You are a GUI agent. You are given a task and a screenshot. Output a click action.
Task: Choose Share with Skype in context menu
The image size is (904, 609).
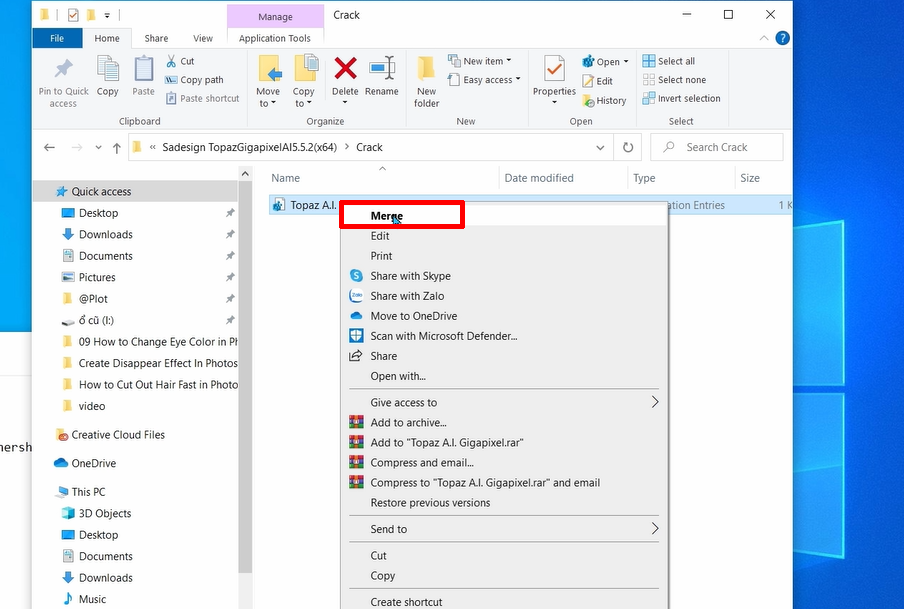point(504,276)
